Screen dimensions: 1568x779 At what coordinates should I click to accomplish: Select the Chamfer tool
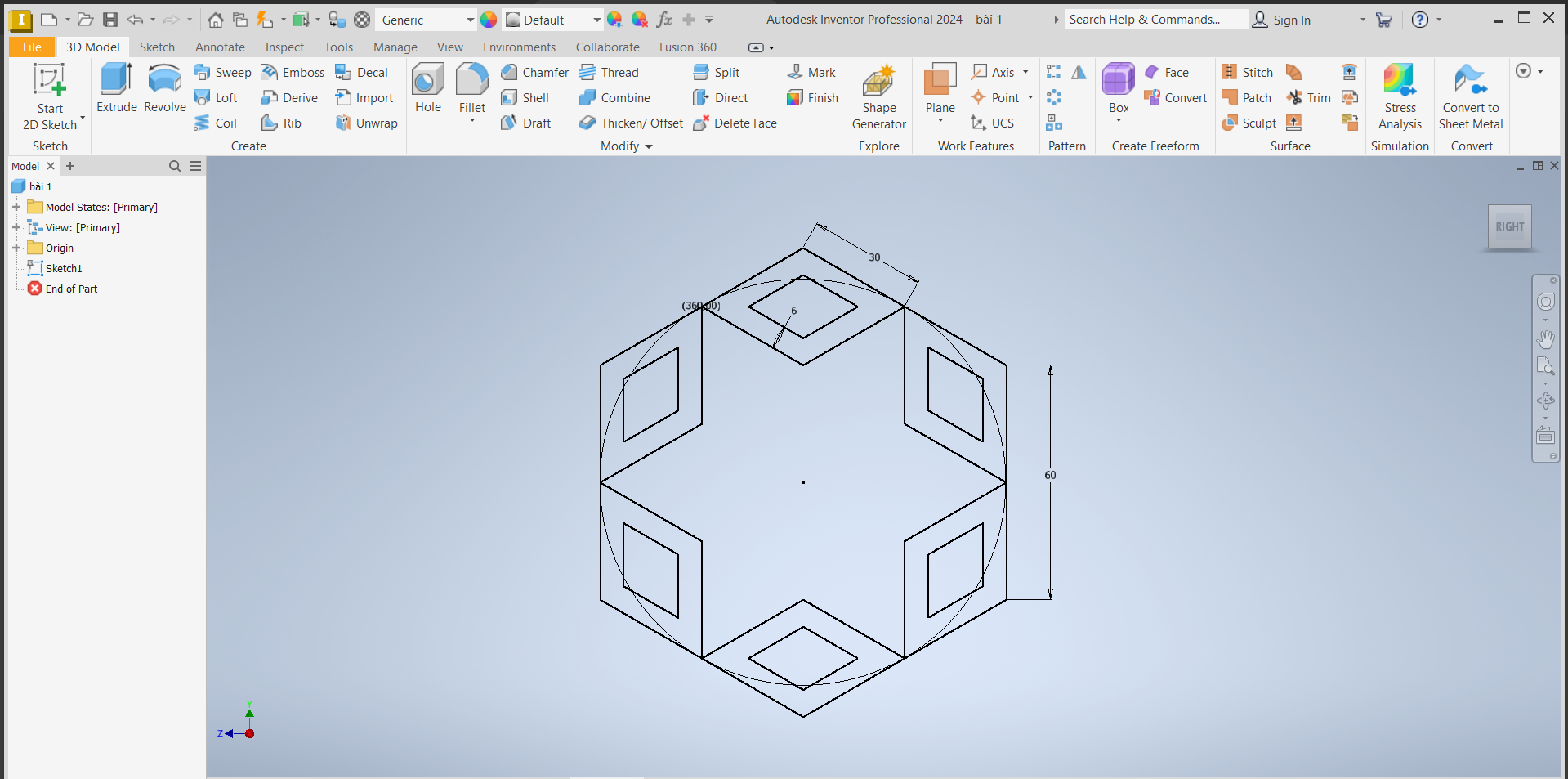click(x=535, y=73)
